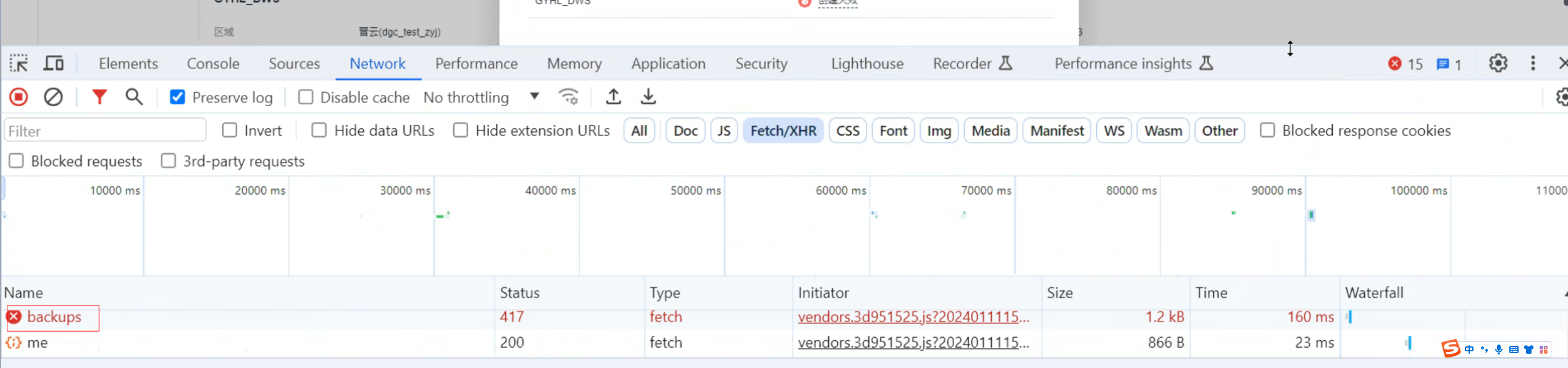
Task: Select the JS request type filter
Action: [724, 131]
